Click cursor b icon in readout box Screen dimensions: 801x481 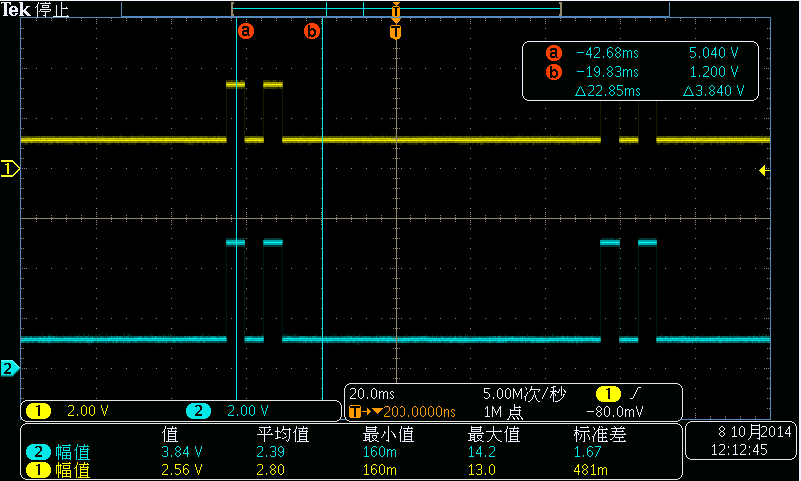click(x=554, y=72)
